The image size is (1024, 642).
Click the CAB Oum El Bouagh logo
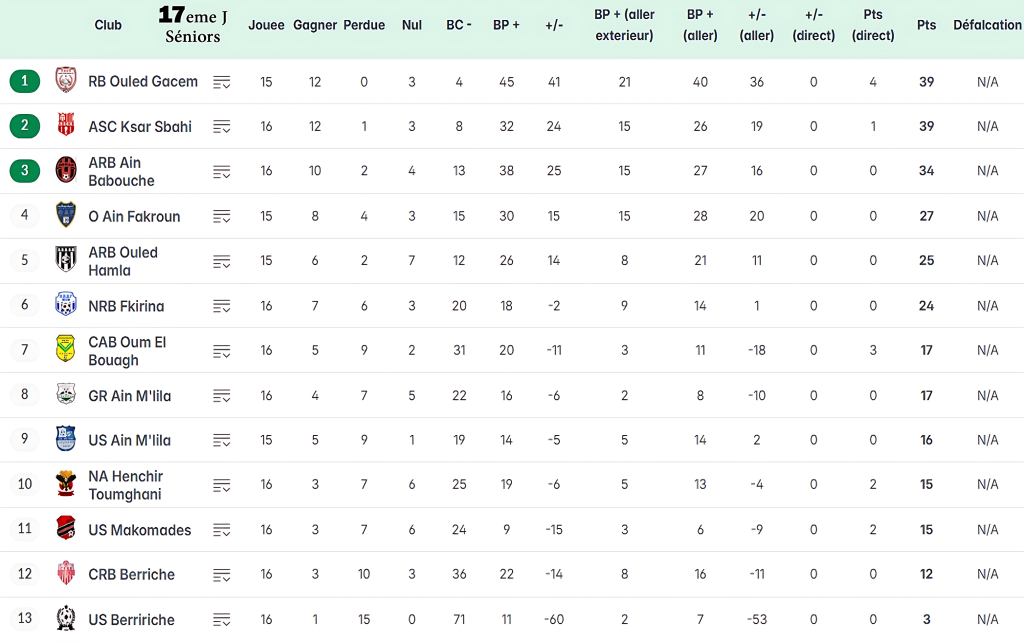click(66, 350)
